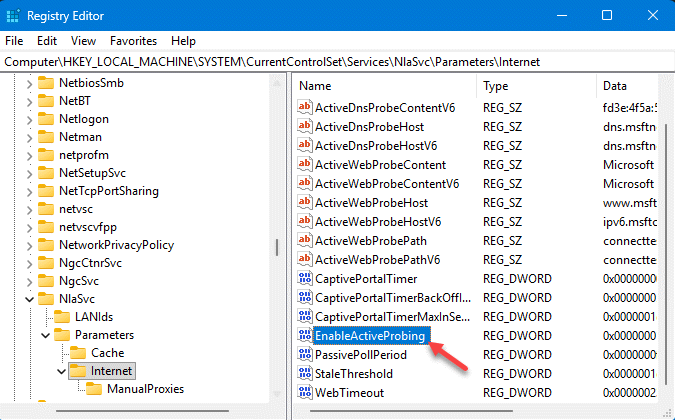Image resolution: width=675 pixels, height=420 pixels.
Task: Open the Edit menu
Action: (47, 41)
